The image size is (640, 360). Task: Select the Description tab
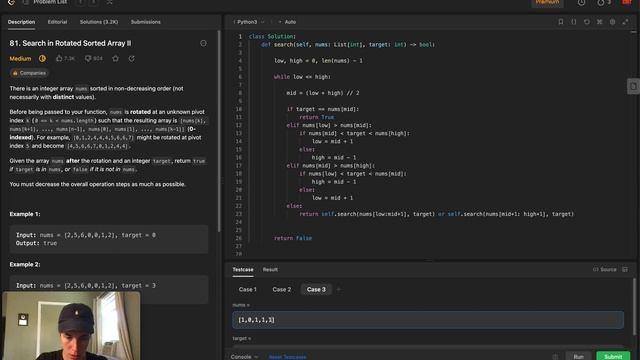(x=21, y=22)
